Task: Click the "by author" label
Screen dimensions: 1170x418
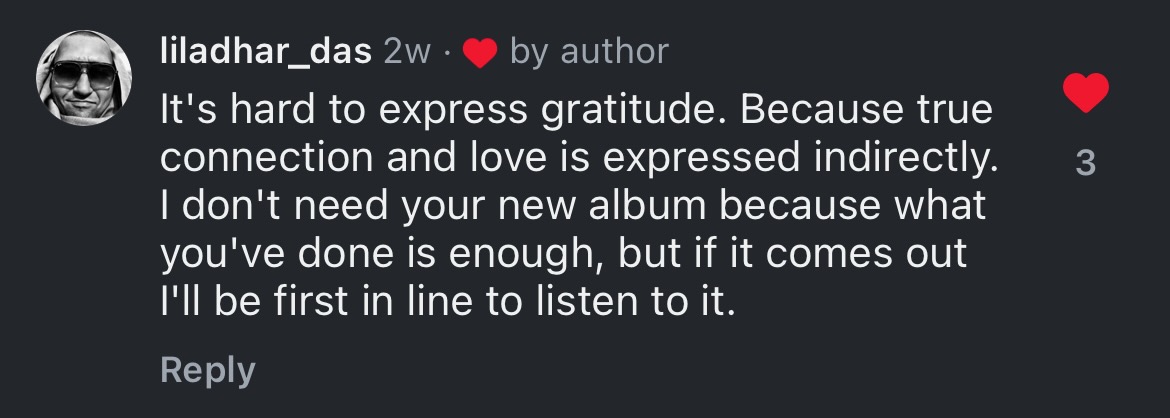Action: click(589, 52)
